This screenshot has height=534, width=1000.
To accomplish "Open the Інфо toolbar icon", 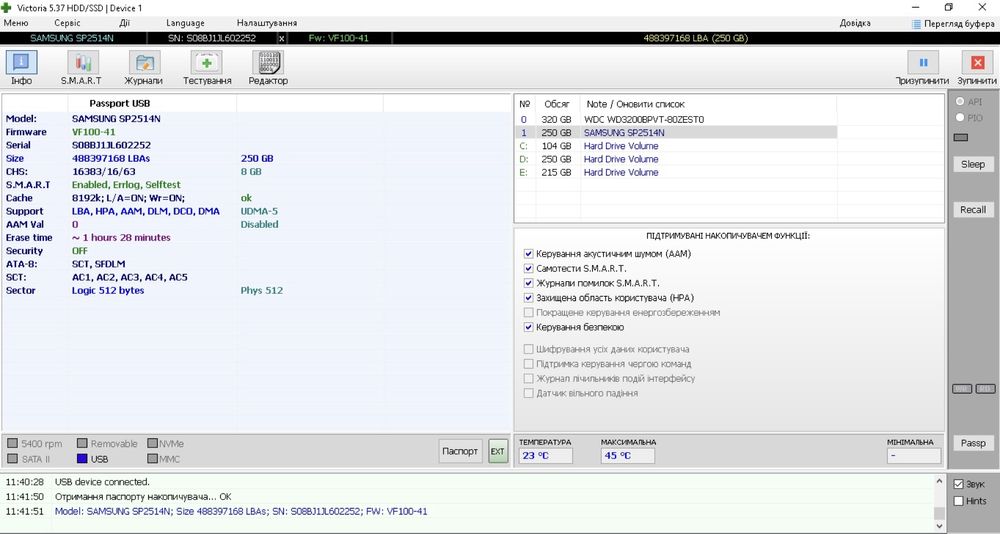I will pos(21,63).
